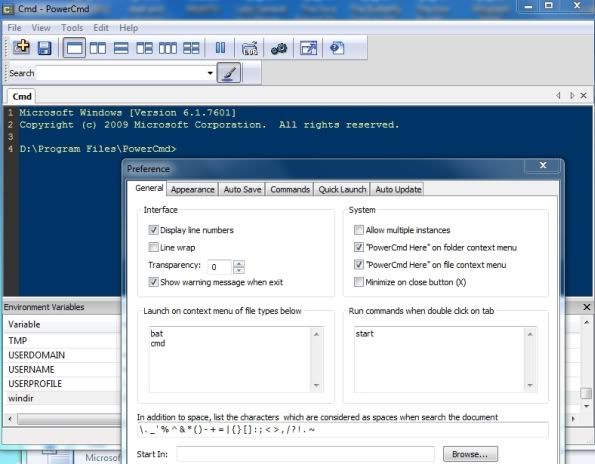Click the new command window icon

point(22,48)
